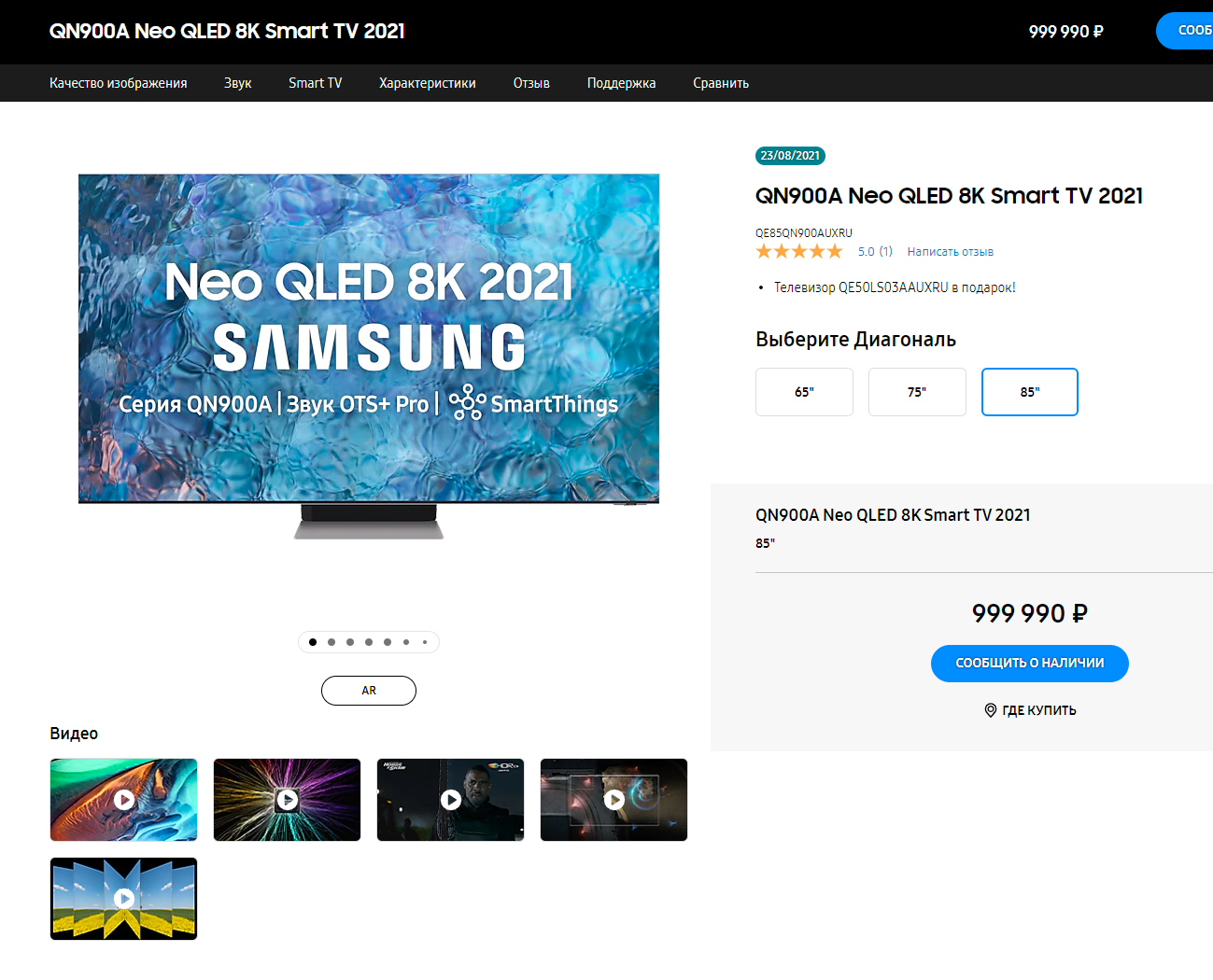The height and width of the screenshot is (980, 1213).
Task: Go to the Звук section
Action: (x=238, y=83)
